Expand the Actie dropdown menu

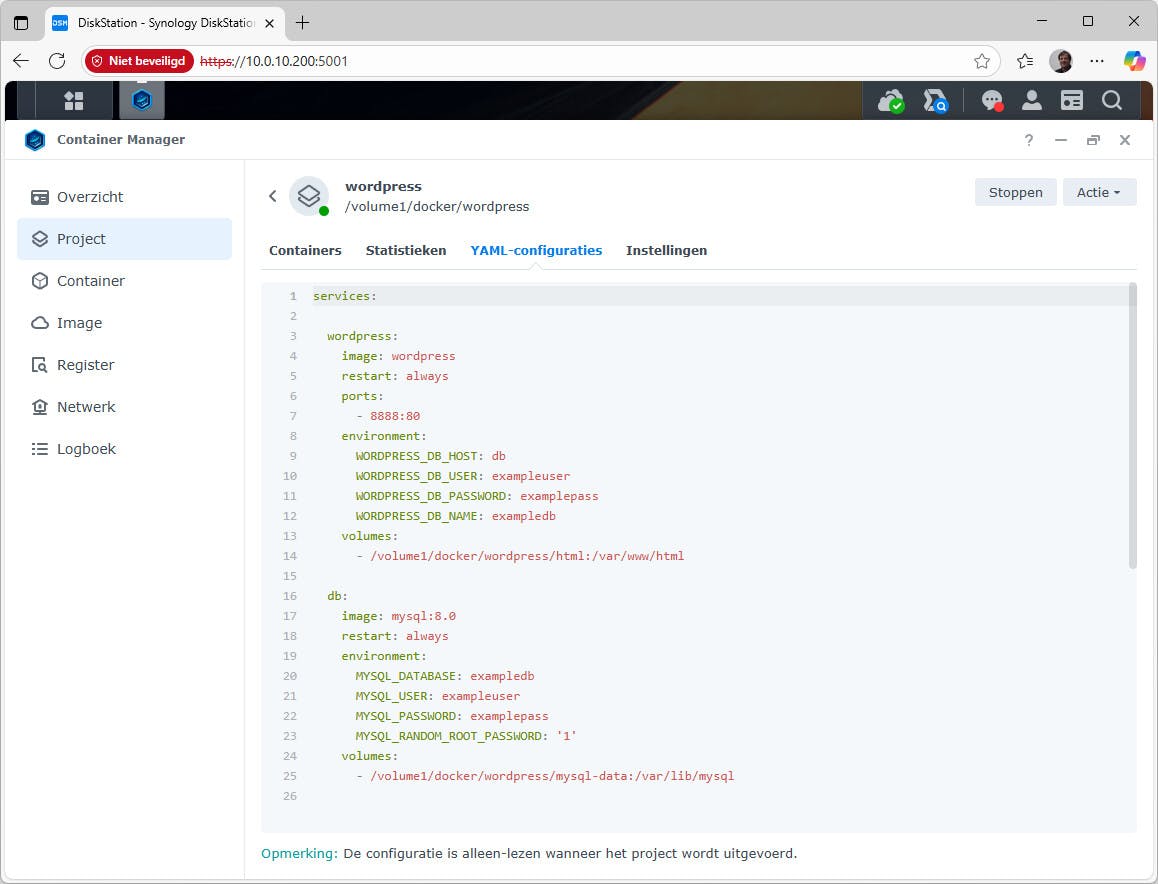click(x=1099, y=192)
